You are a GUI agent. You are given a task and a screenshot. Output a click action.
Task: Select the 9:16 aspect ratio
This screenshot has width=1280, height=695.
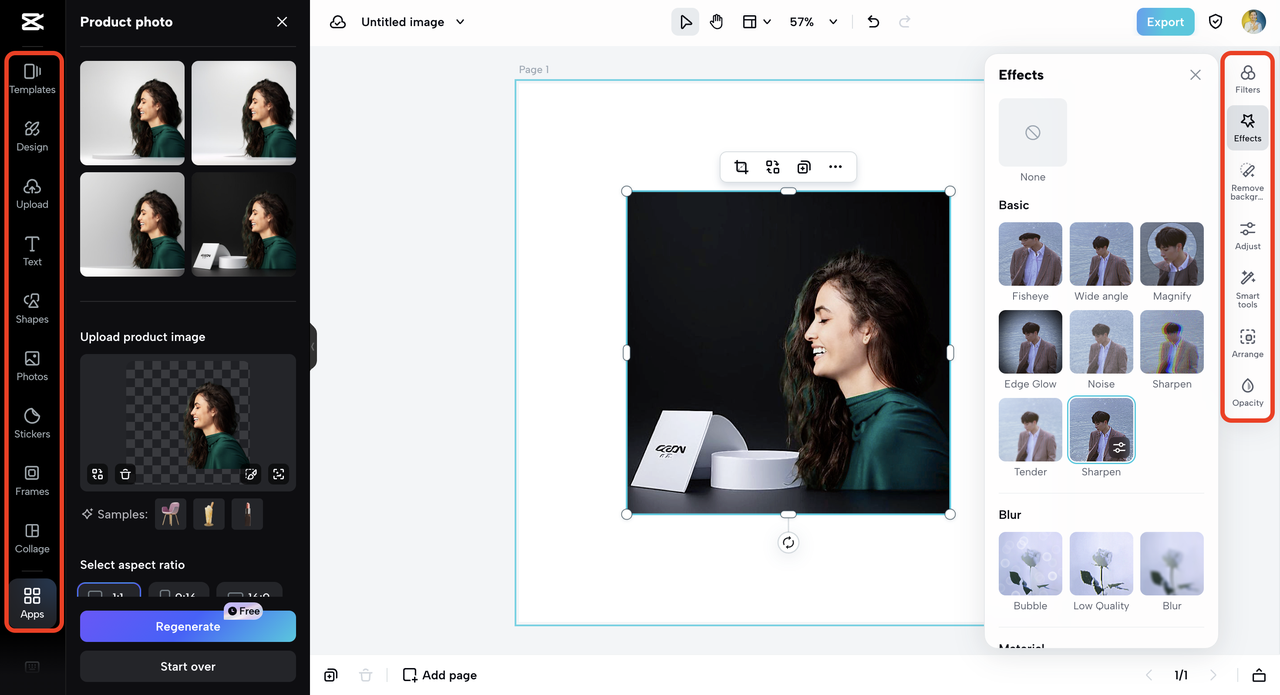point(179,592)
